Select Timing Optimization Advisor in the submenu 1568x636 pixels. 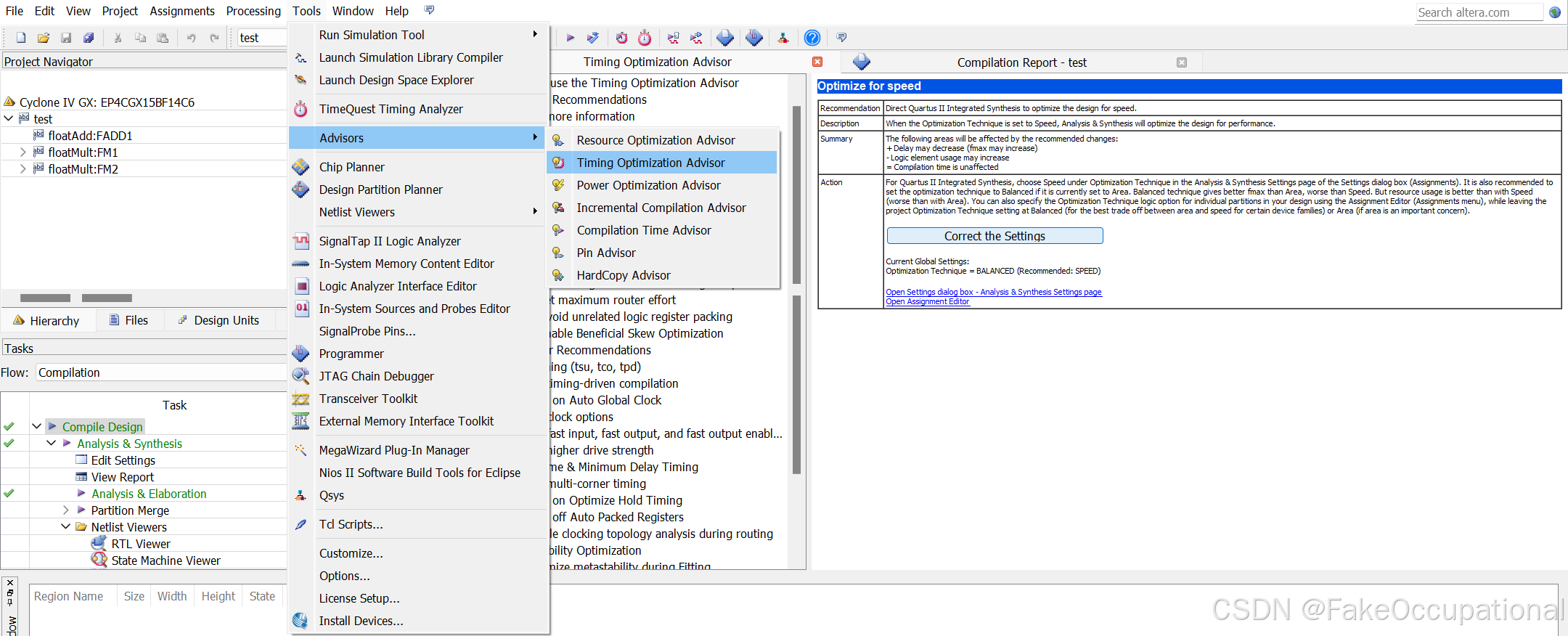(x=662, y=163)
